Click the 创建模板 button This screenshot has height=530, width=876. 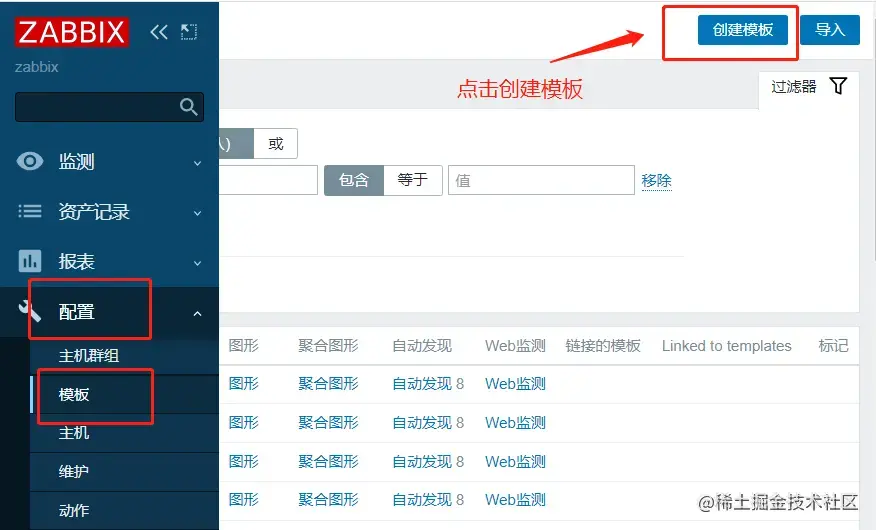742,30
